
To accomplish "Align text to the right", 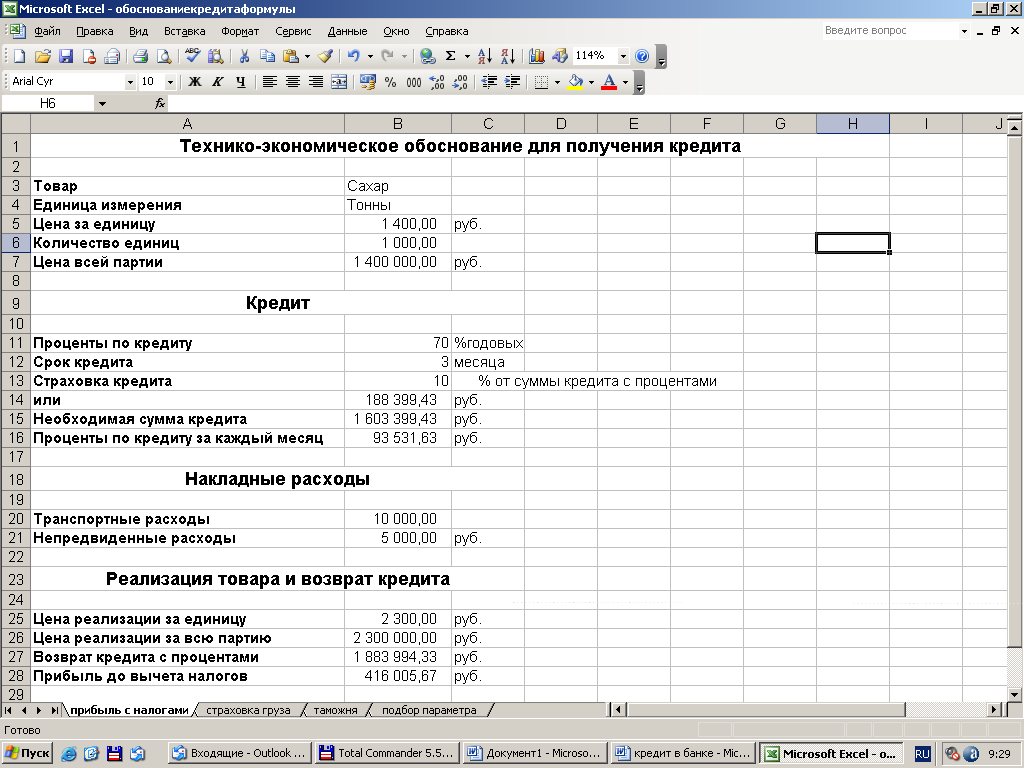I will tap(316, 82).
